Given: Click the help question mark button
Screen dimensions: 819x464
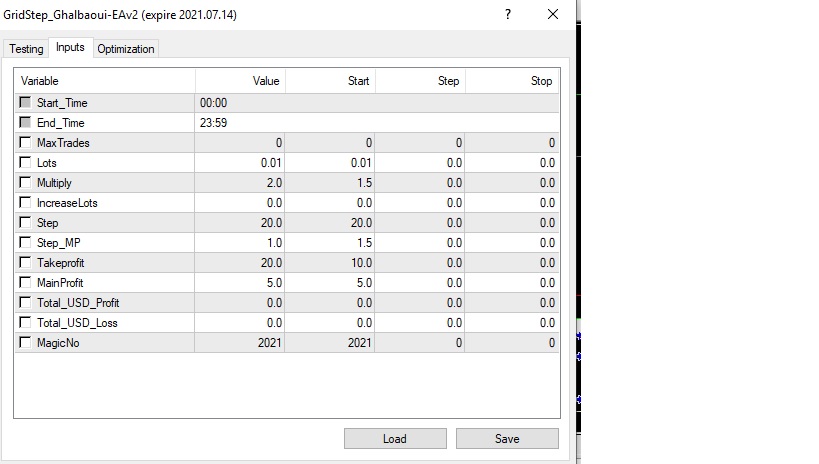Looking at the screenshot, I should pos(508,15).
